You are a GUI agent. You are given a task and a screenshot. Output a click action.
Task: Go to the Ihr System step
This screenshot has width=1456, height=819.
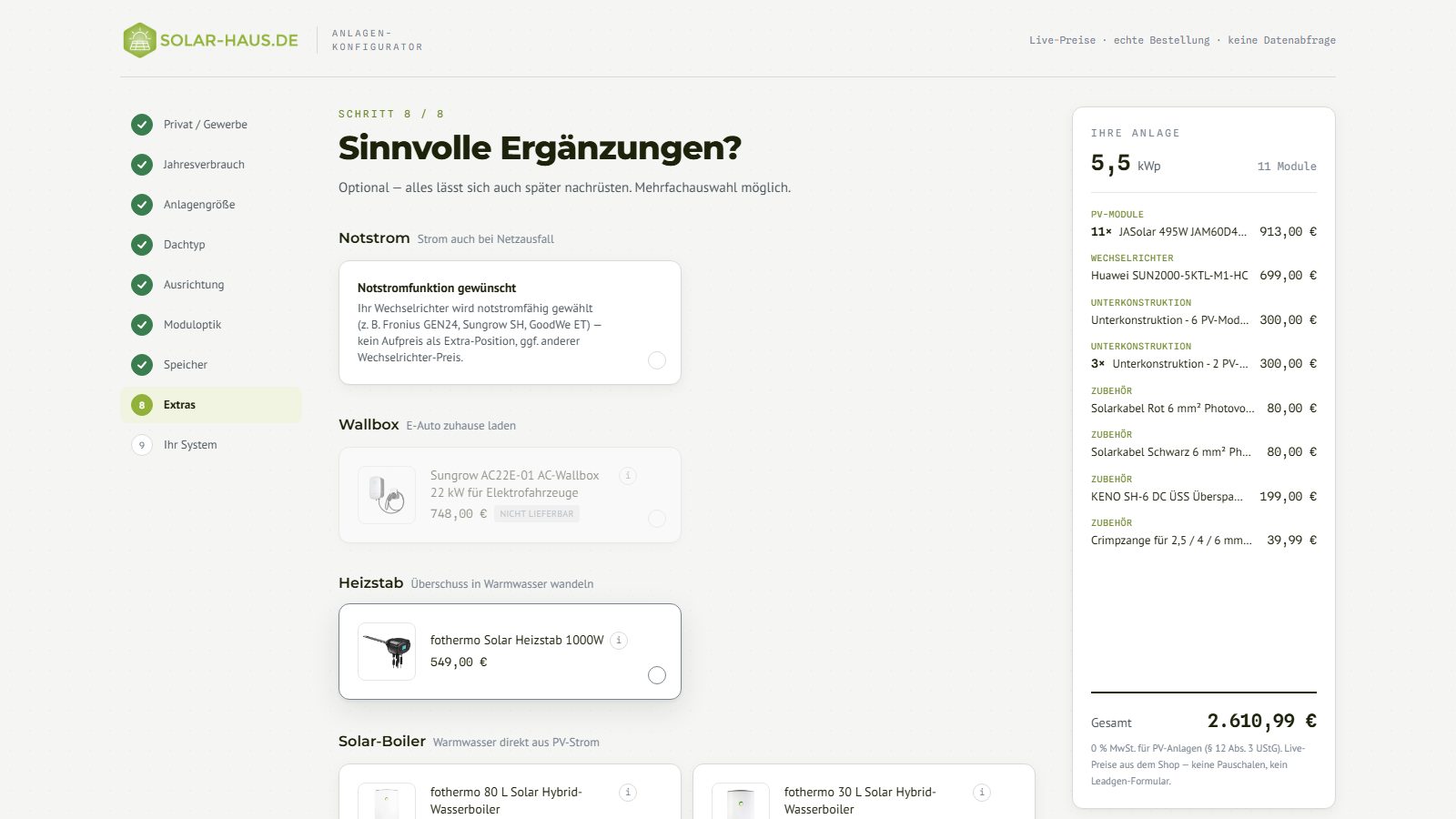tap(211, 445)
